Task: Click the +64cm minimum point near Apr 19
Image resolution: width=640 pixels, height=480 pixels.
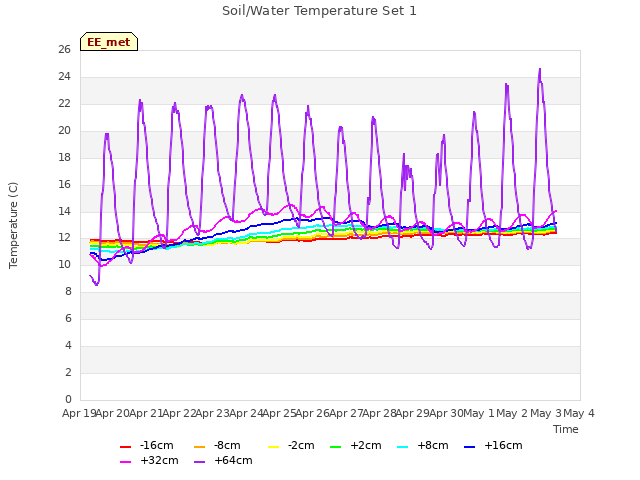Action: tap(96, 285)
